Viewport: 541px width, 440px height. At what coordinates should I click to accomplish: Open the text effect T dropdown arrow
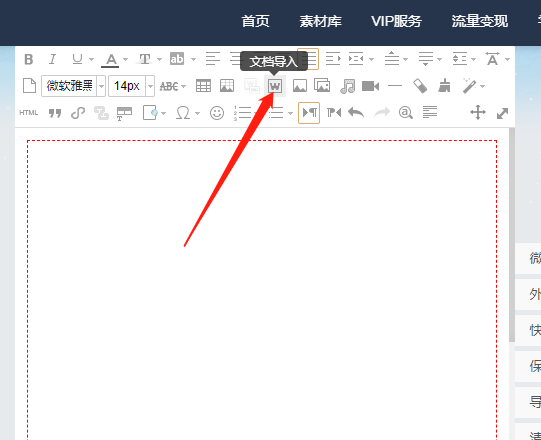159,59
